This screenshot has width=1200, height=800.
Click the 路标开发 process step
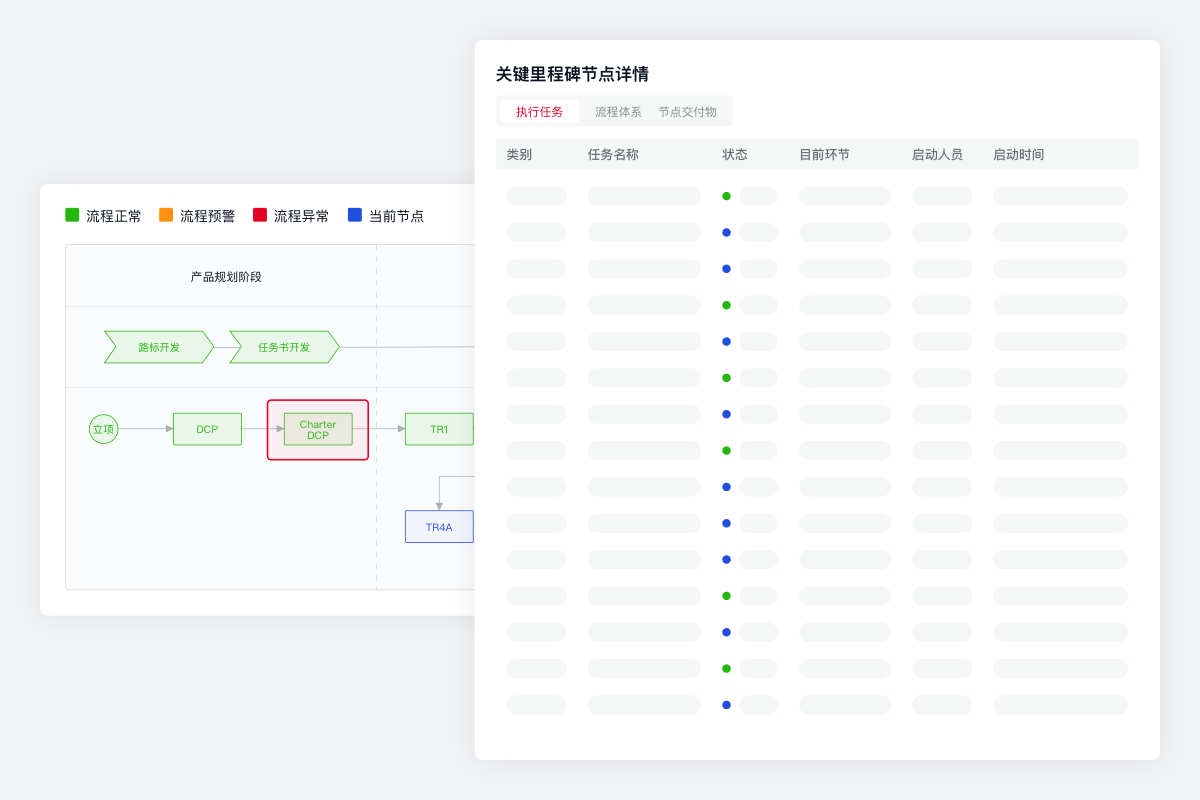(159, 347)
